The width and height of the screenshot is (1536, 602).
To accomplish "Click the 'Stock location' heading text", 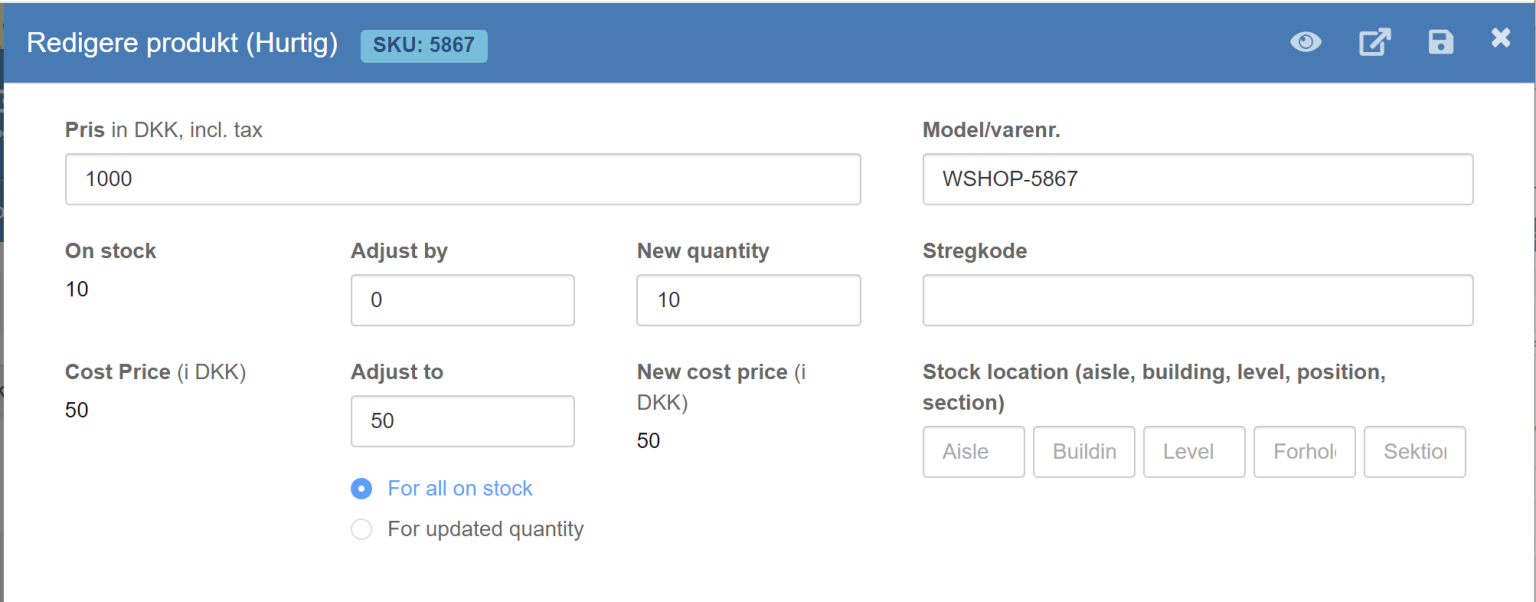I will (1154, 387).
